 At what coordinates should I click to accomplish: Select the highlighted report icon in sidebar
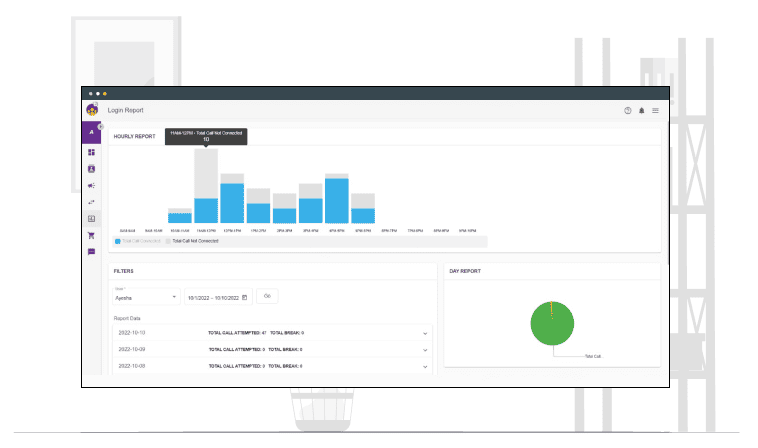point(91,218)
